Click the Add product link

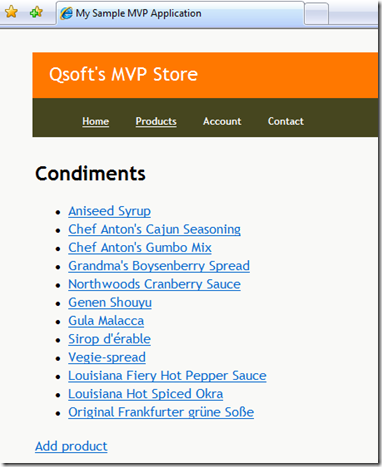[x=71, y=446]
